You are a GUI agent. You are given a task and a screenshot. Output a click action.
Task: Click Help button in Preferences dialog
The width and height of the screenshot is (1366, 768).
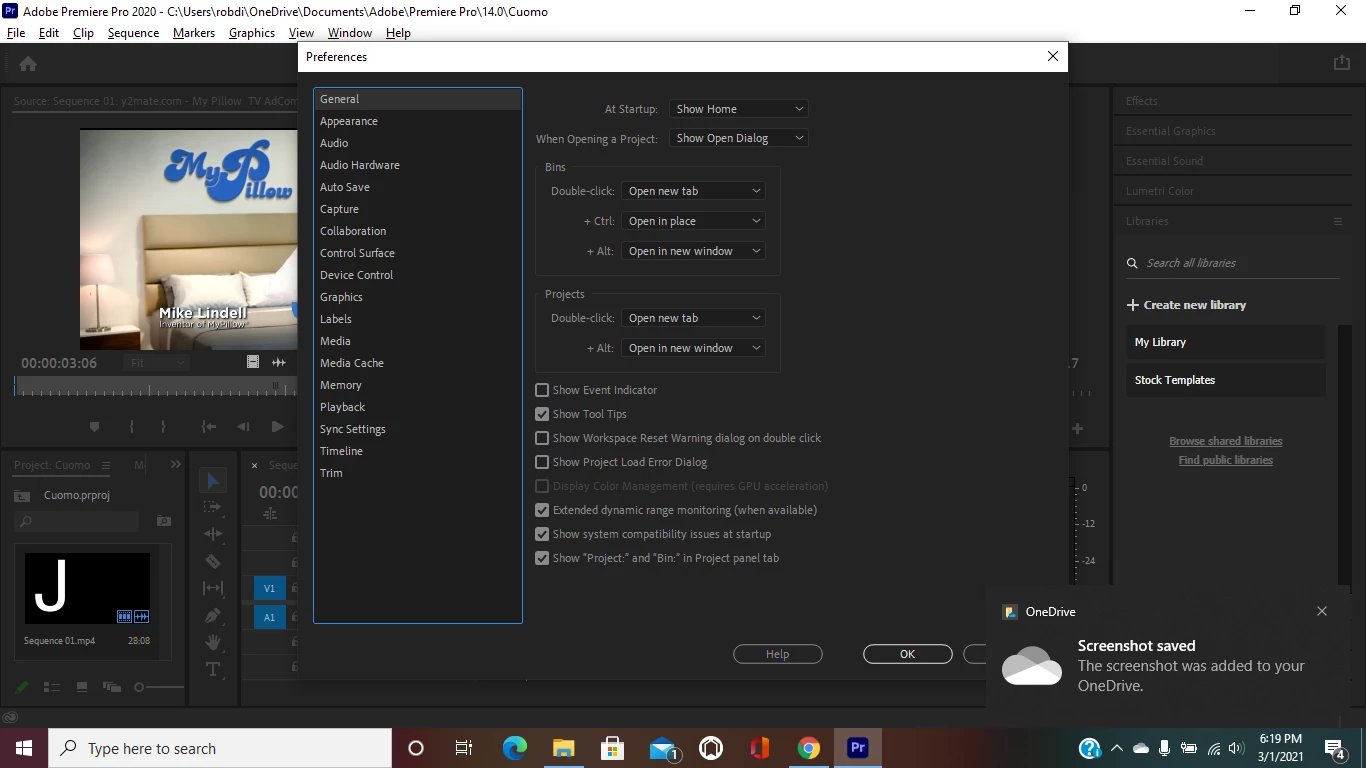pos(778,654)
